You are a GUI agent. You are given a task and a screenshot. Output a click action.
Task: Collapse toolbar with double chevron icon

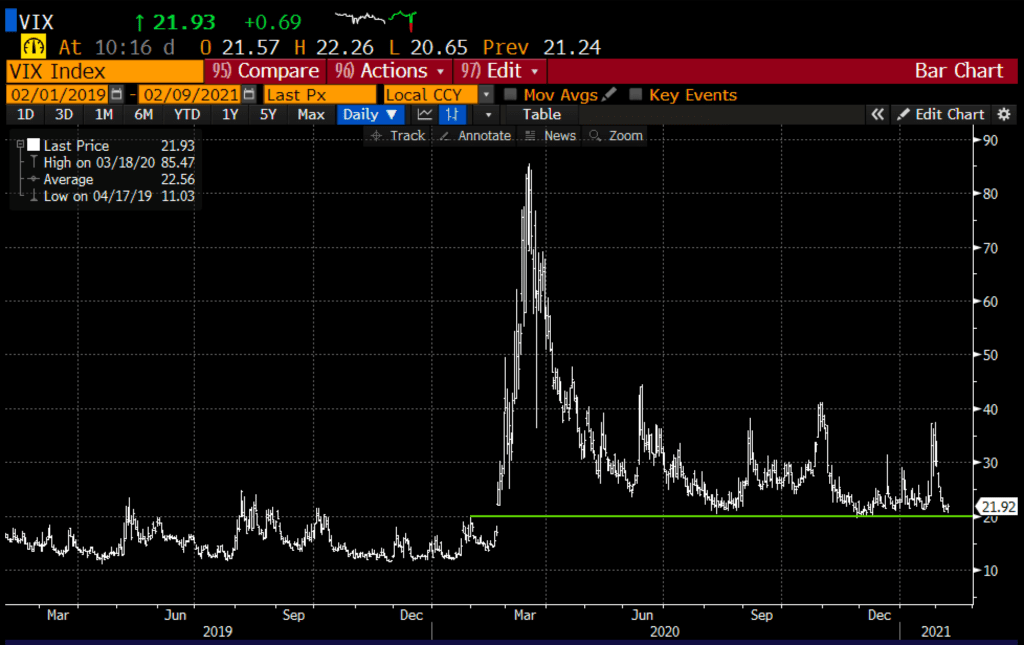pyautogui.click(x=877, y=115)
